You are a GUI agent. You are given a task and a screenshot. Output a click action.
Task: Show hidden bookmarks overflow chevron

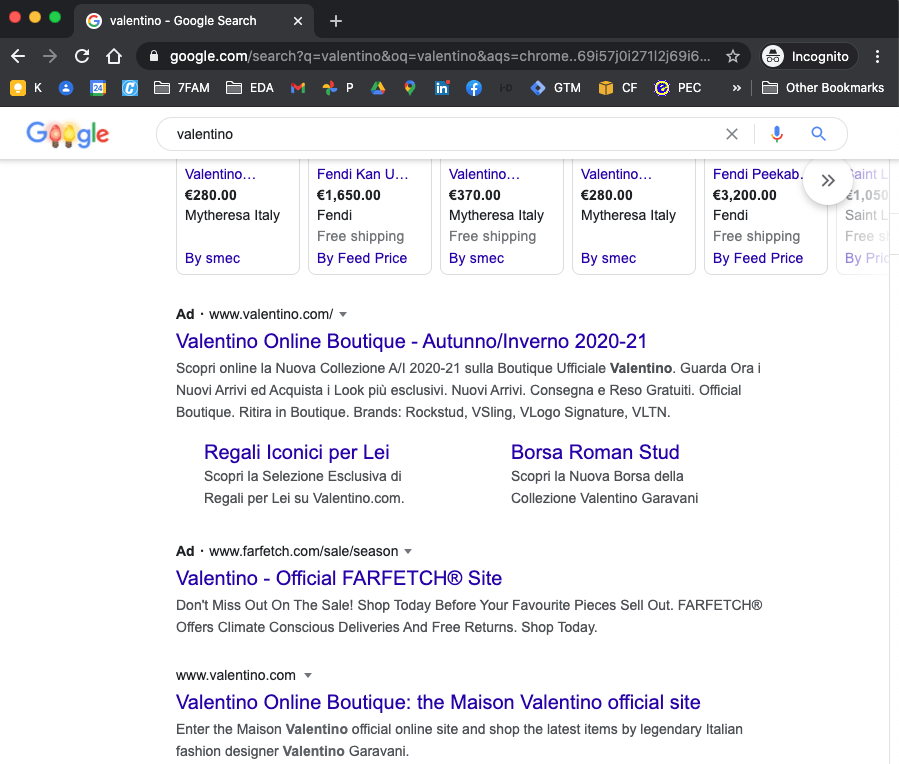tap(737, 88)
